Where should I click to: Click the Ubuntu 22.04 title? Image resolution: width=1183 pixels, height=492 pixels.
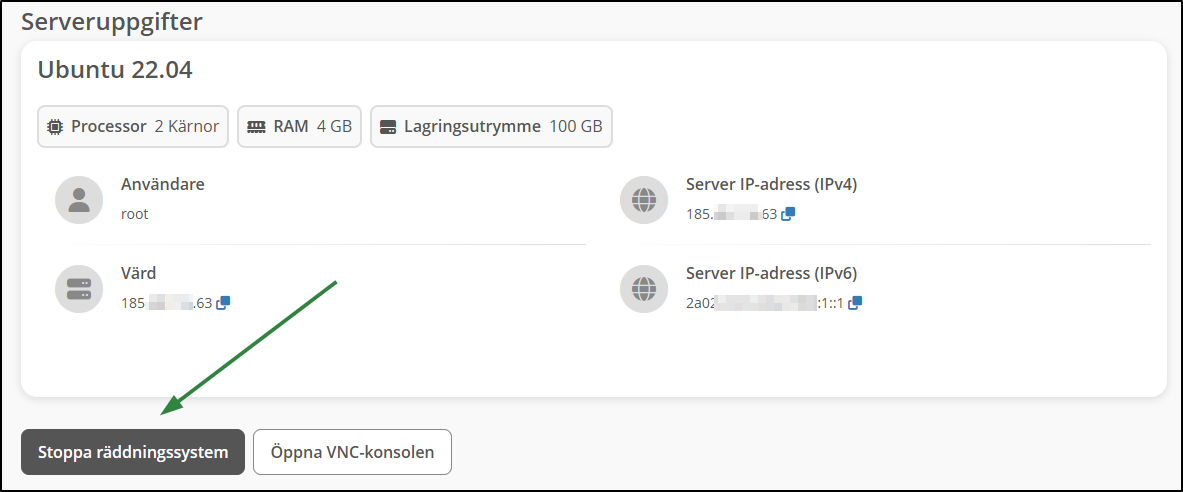[115, 70]
